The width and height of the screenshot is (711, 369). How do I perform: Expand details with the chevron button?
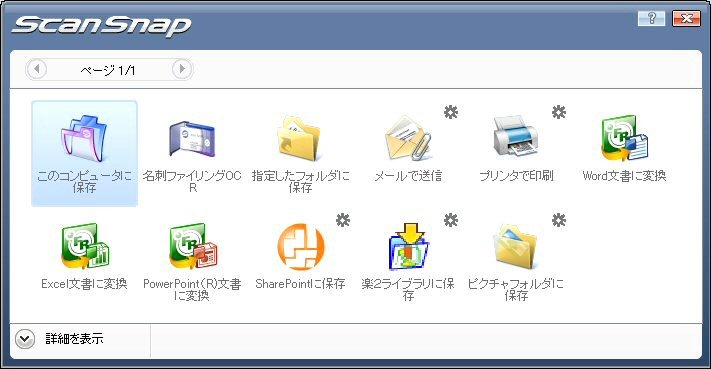coord(24,339)
